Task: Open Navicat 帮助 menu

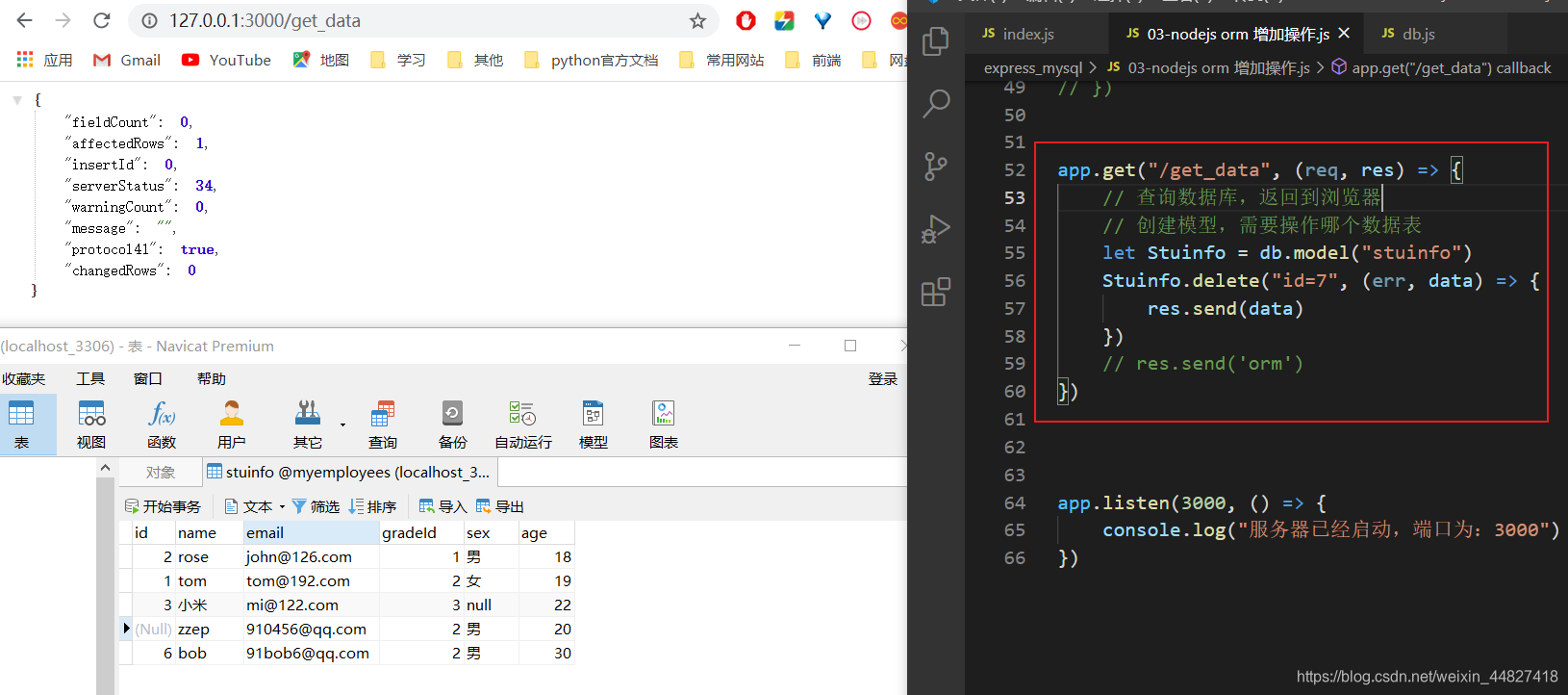Action: tap(212, 378)
